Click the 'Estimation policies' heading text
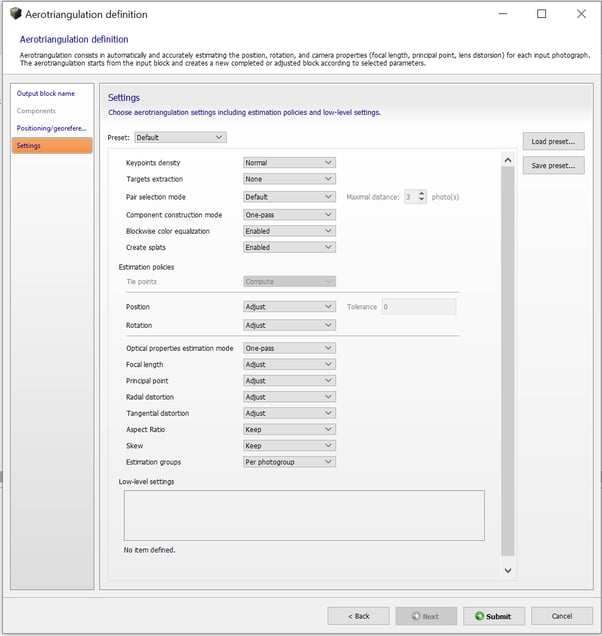 (x=146, y=267)
